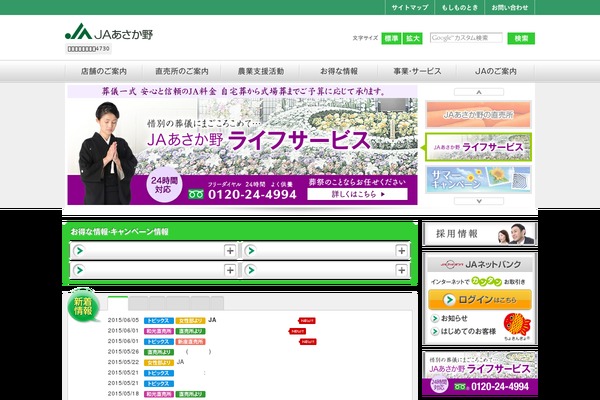Expand the top-left campaign item with plus
The width and height of the screenshot is (600, 400).
[x=230, y=251]
